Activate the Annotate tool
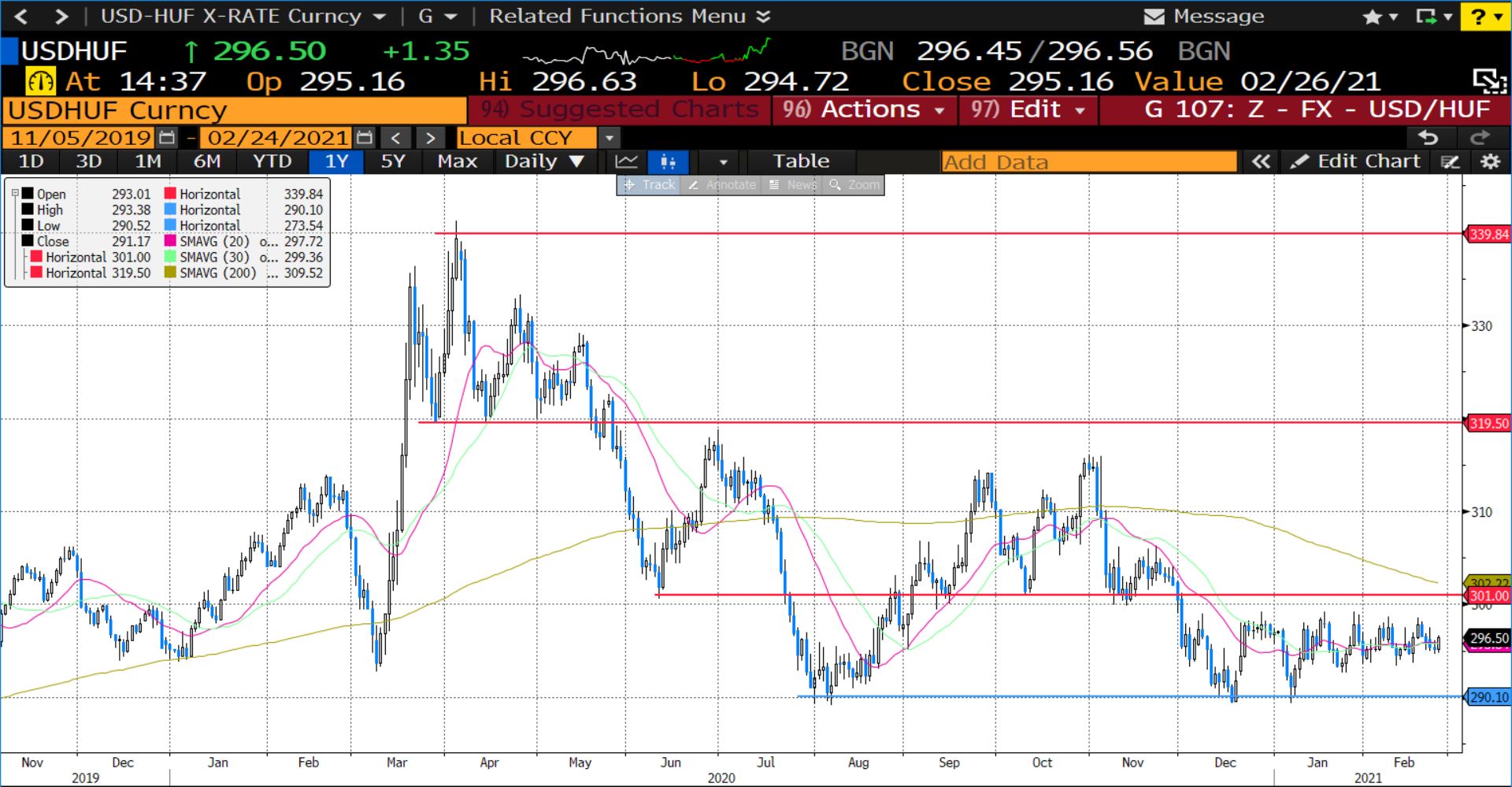 [x=722, y=184]
